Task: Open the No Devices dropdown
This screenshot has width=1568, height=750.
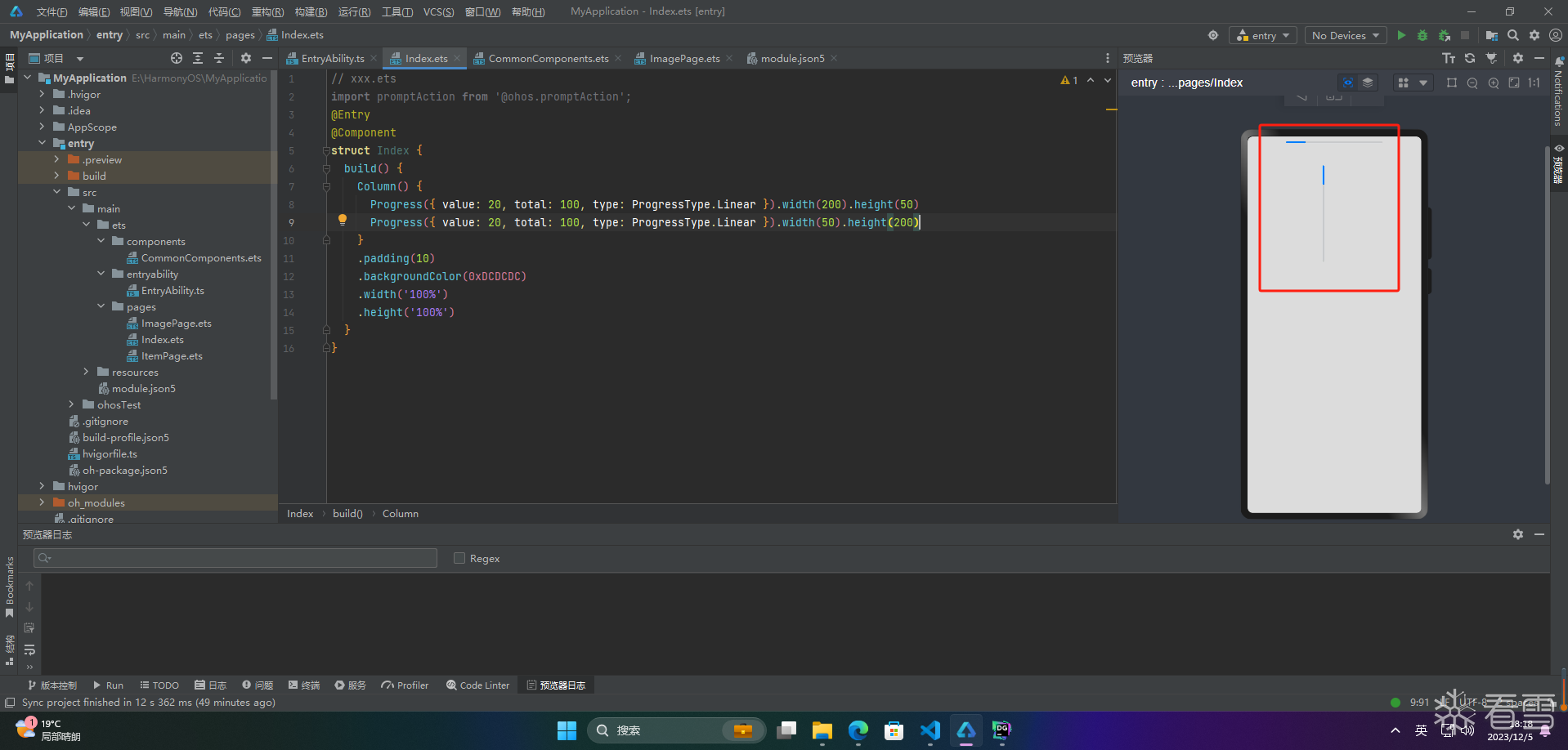Action: tap(1345, 35)
